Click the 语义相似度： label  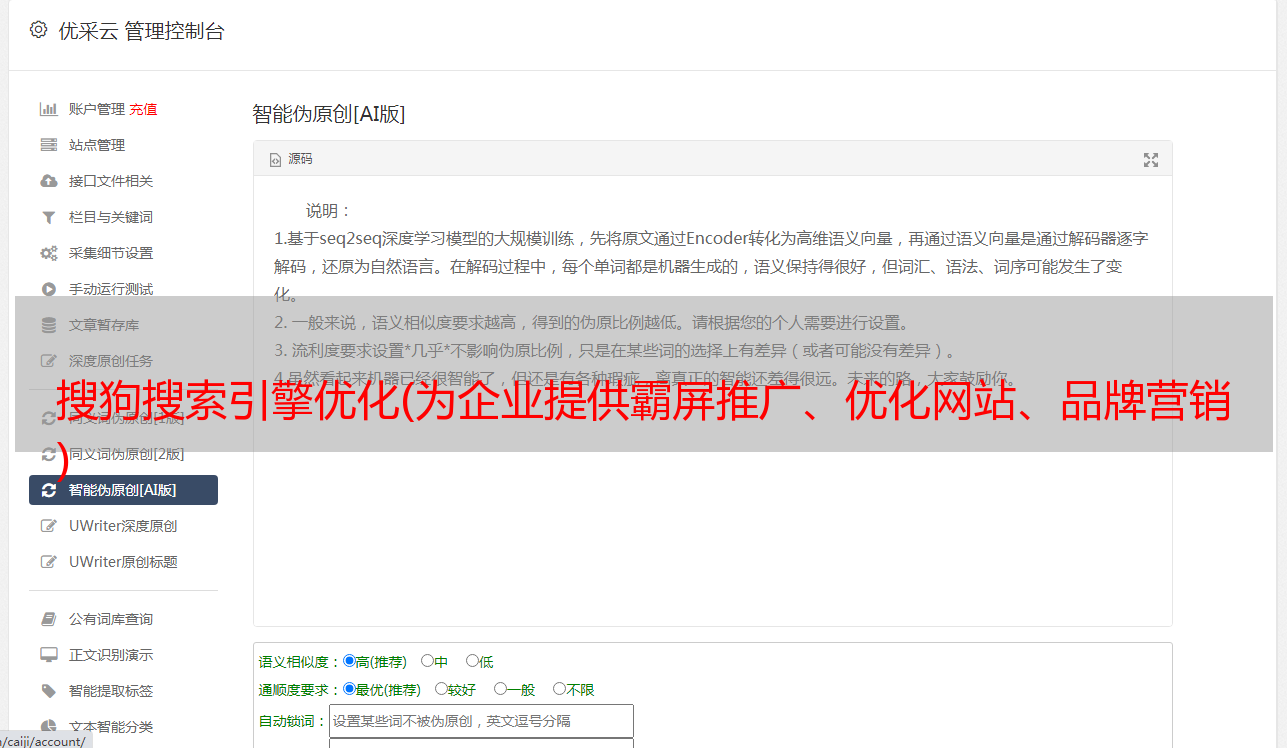300,662
